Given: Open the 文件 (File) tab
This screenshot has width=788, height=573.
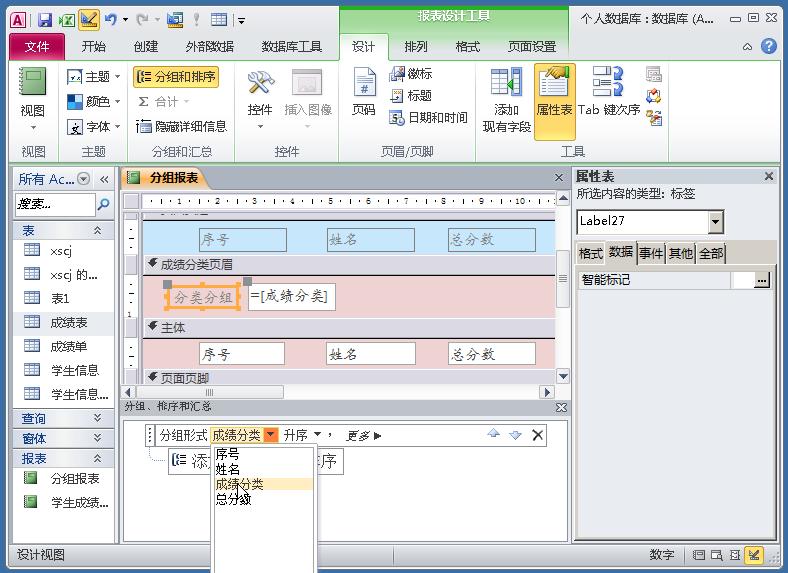Looking at the screenshot, I should pyautogui.click(x=37, y=47).
